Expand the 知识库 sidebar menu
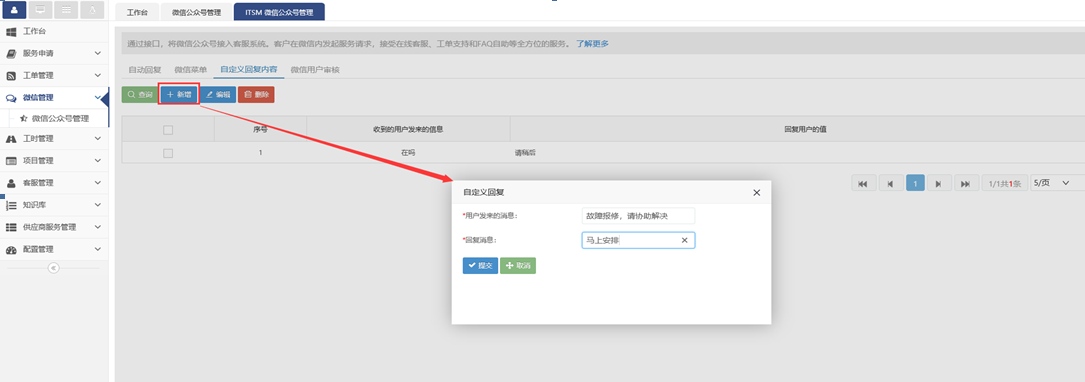Viewport: 1085px width, 382px height. tap(54, 205)
